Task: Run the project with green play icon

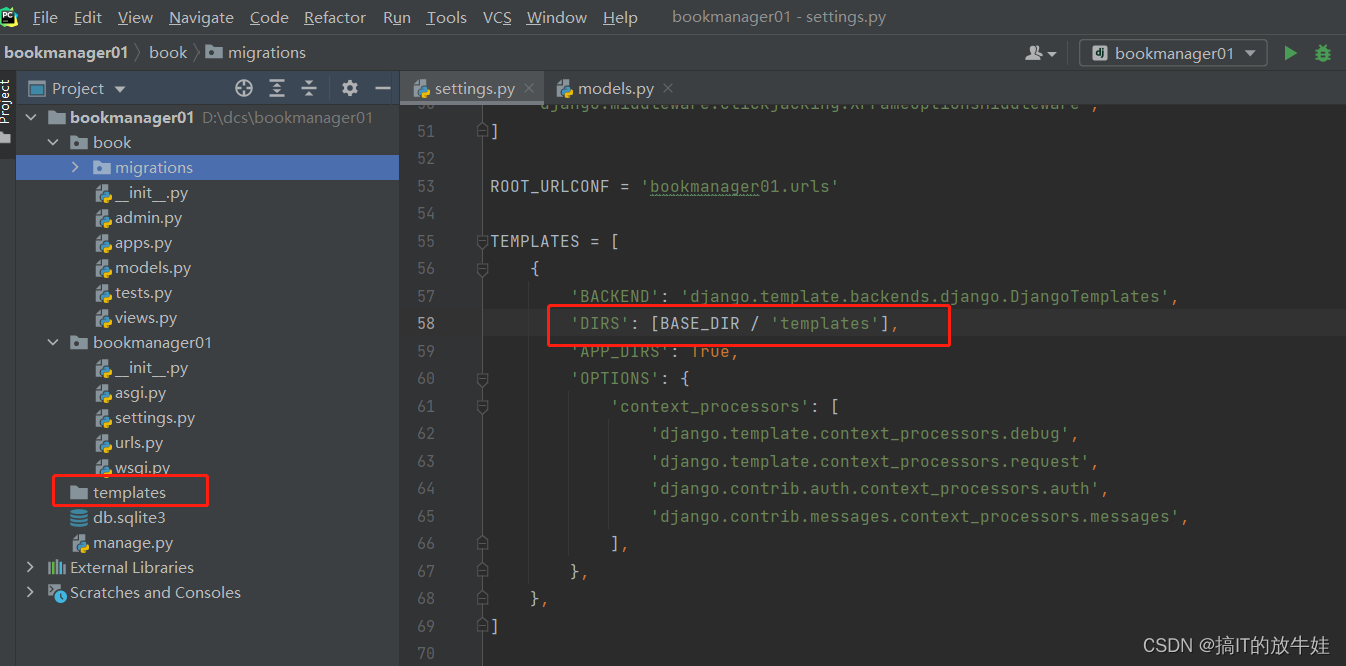Action: point(1291,53)
